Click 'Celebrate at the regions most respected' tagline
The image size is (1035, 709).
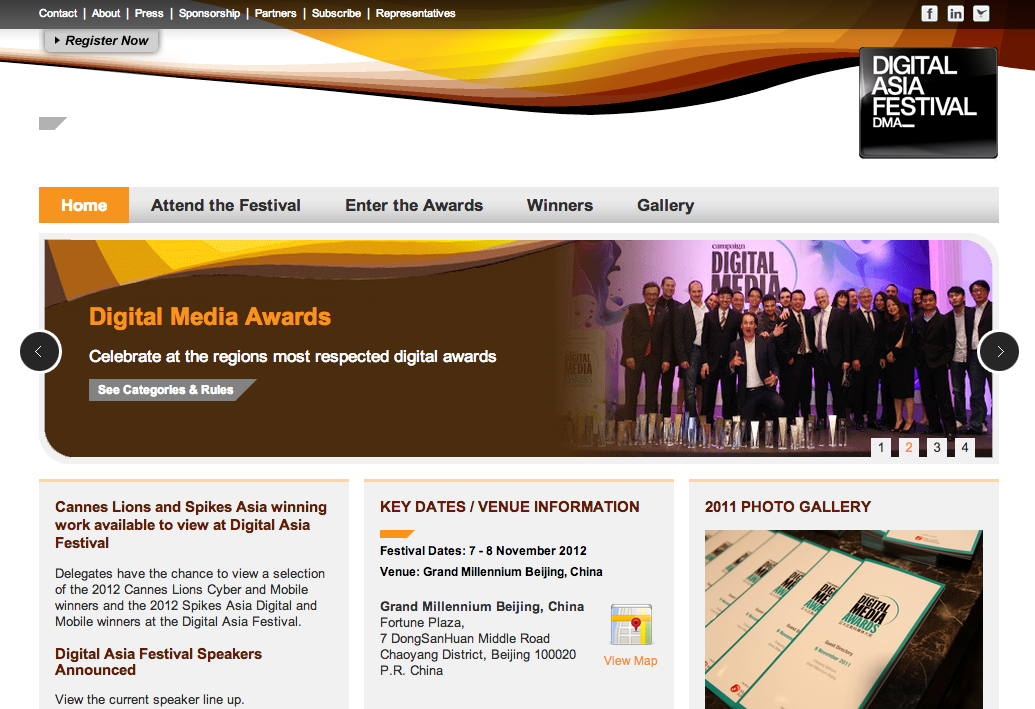(292, 356)
